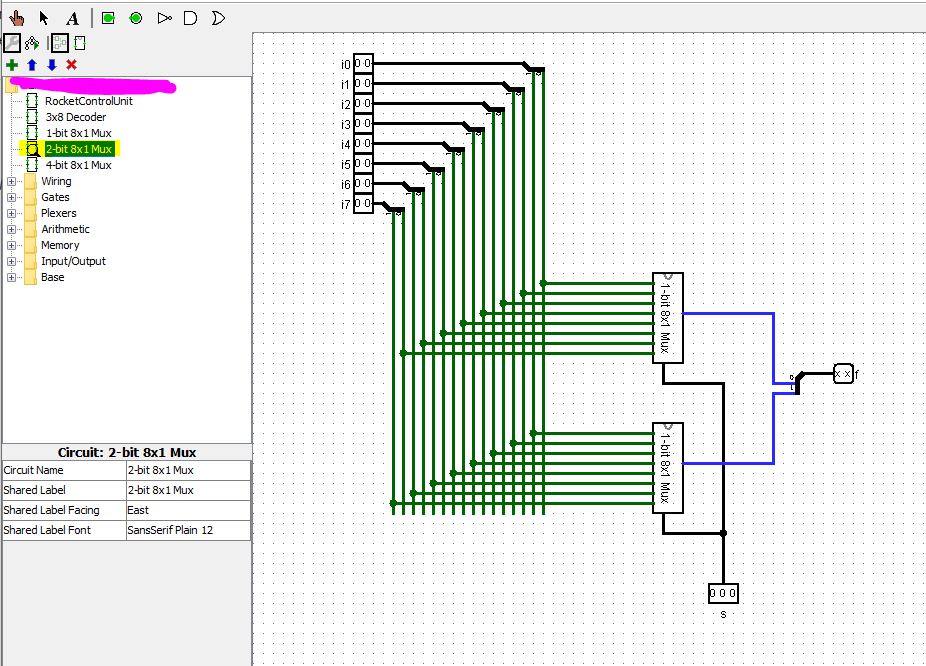
Task: Click the Wiring folder label
Action: coord(56,181)
